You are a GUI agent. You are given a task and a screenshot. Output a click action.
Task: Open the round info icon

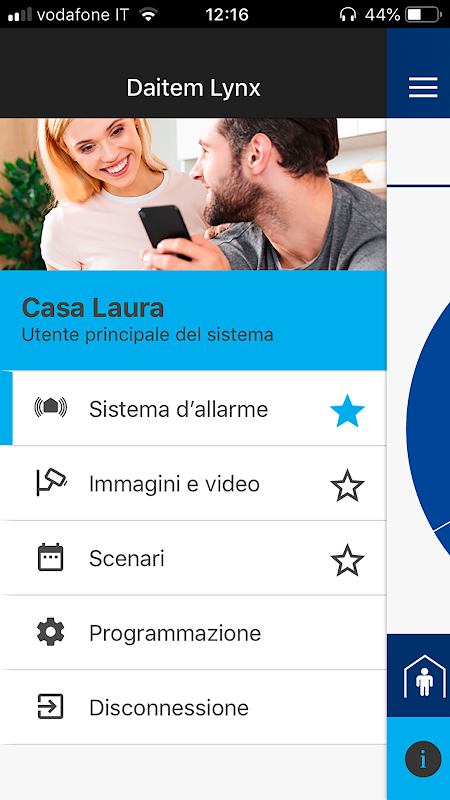423,759
